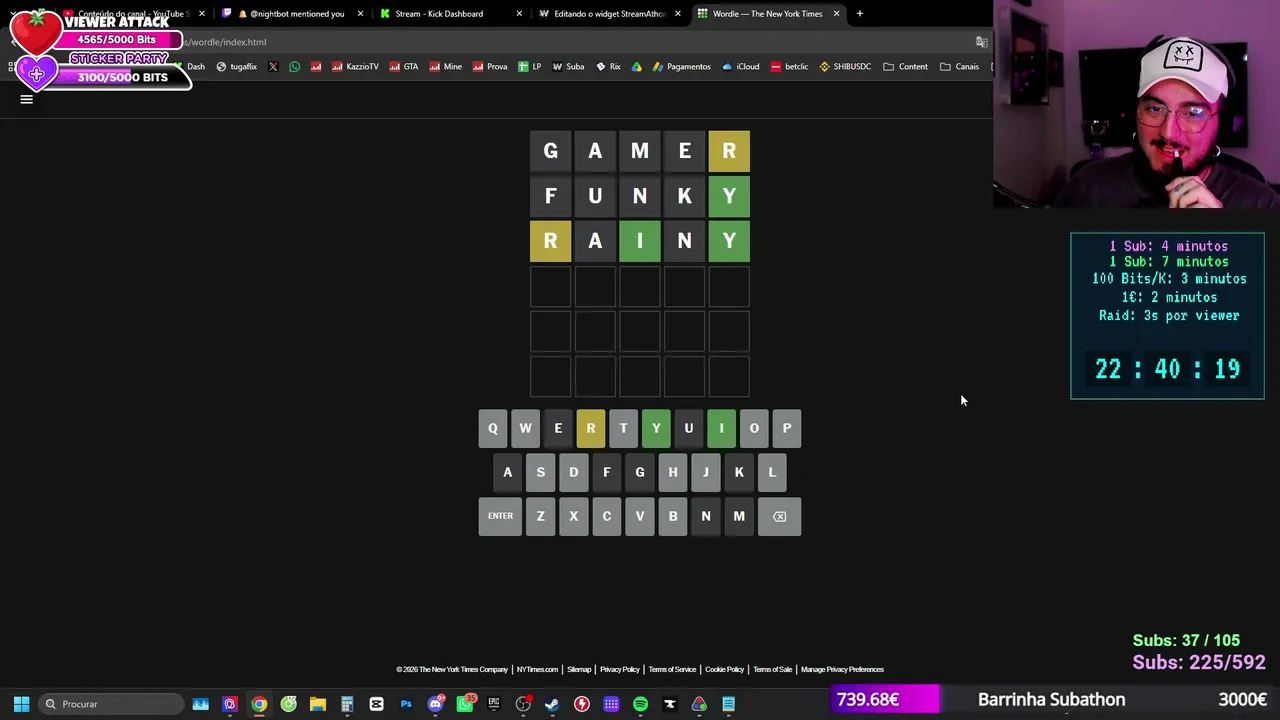Click the yellow R tile in GAMER row

point(729,151)
